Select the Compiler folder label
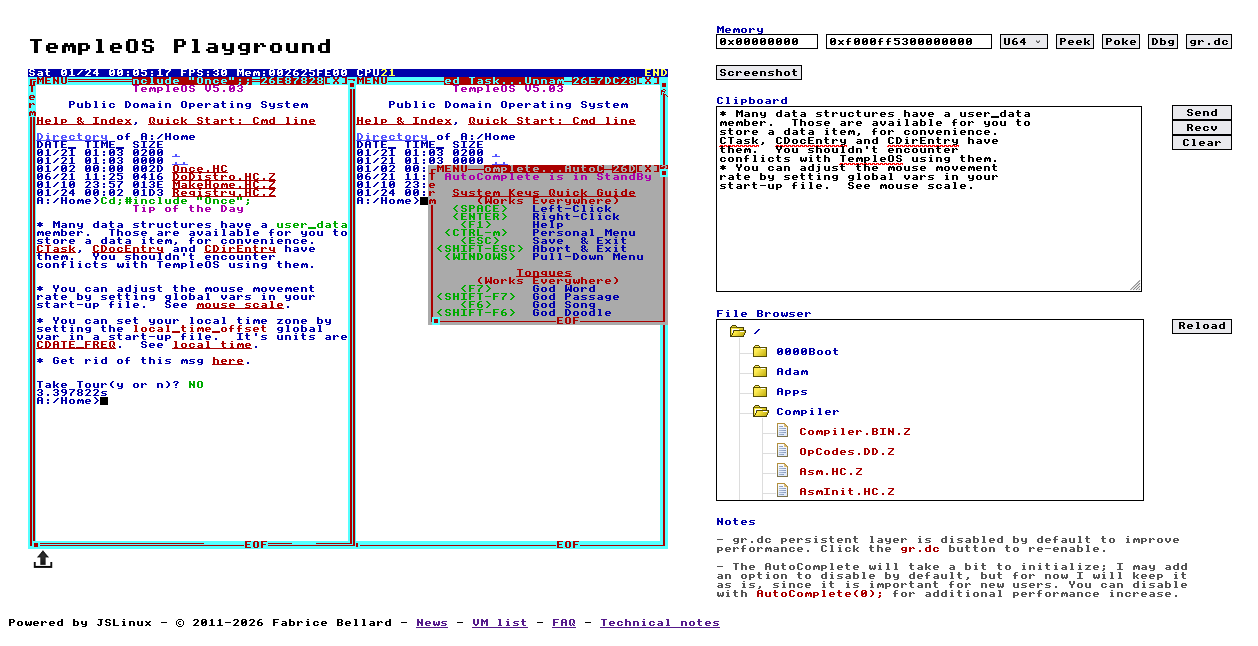 (808, 412)
